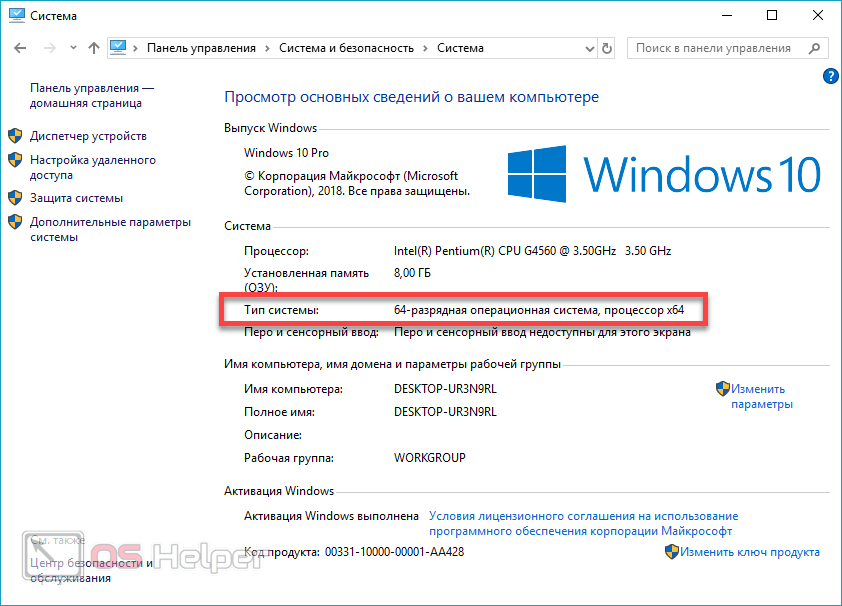Click product code 00331-10000-00001-AA428
The height and width of the screenshot is (606, 842).
[x=394, y=552]
